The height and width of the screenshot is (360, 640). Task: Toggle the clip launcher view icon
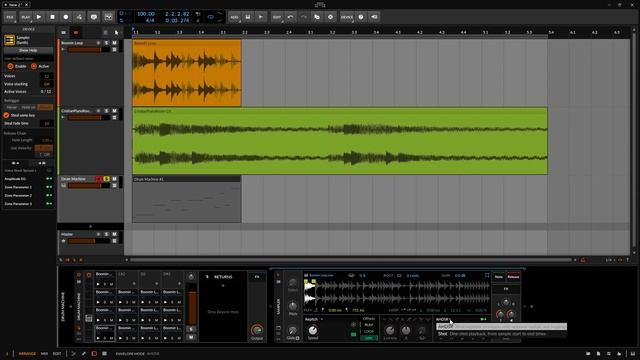(x=63, y=32)
